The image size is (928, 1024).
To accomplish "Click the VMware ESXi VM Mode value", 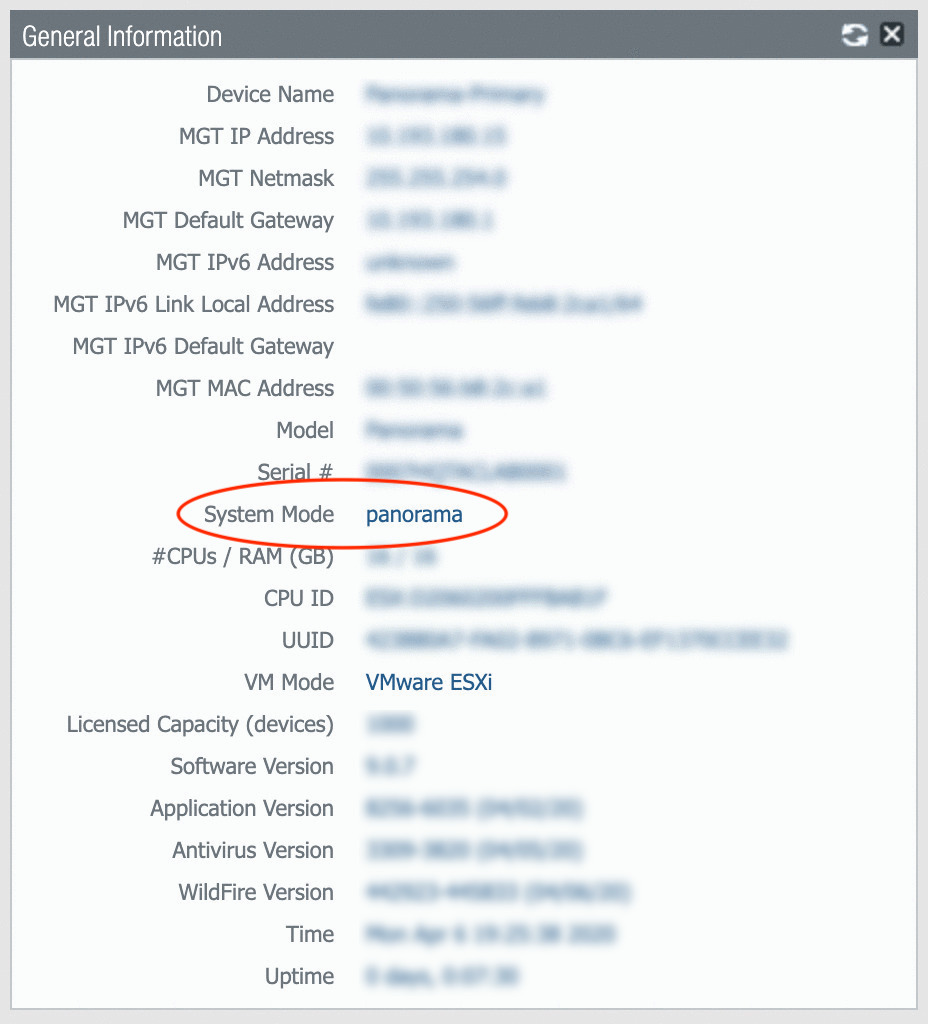I will (429, 682).
